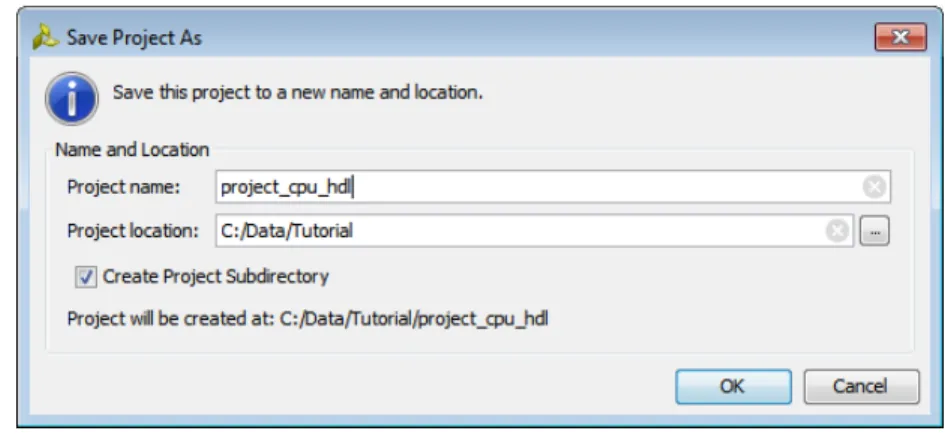The width and height of the screenshot is (945, 434).
Task: Click the Name and Location group heading
Action: [x=132, y=149]
